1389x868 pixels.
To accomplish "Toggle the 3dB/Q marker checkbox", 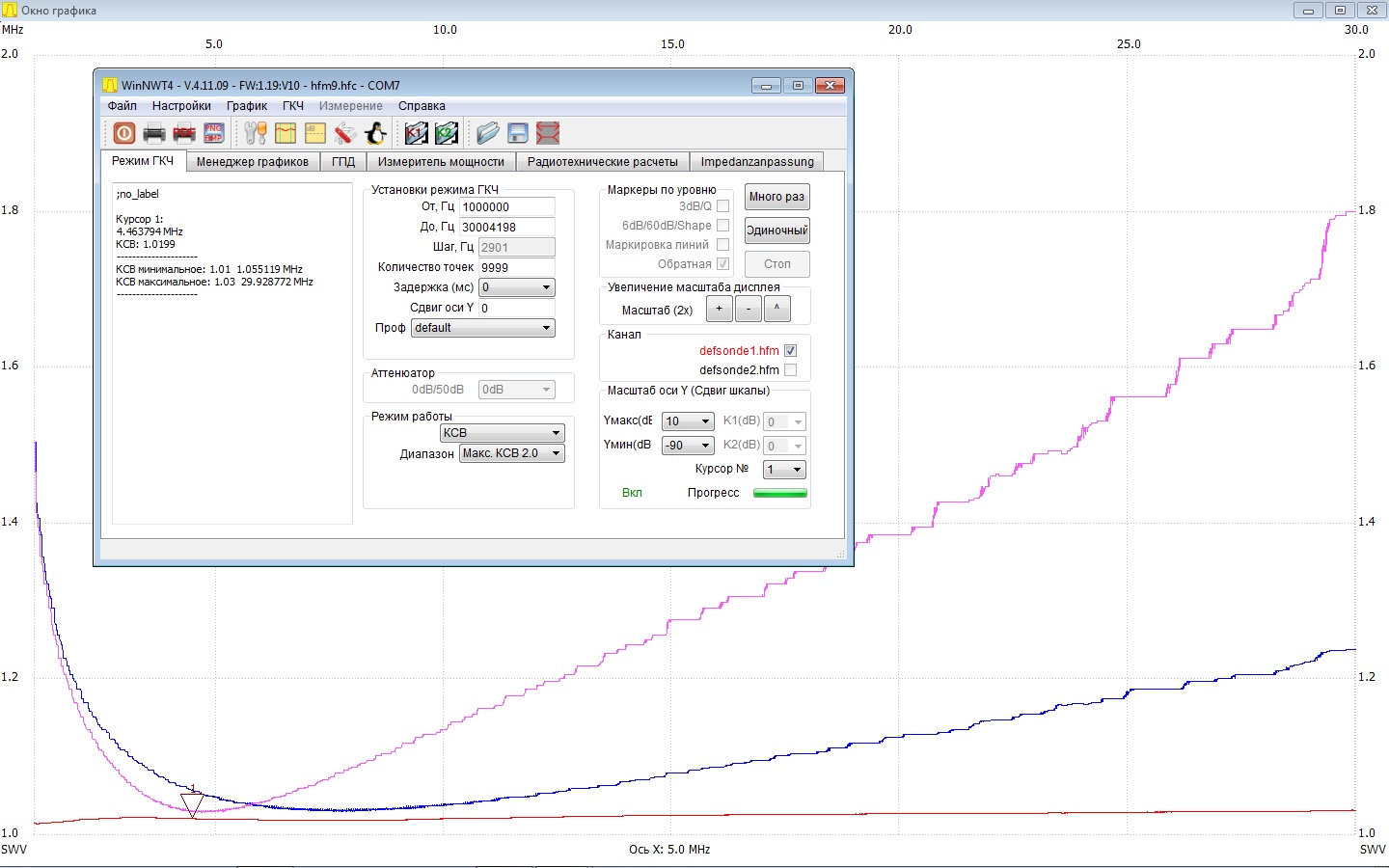I will pos(722,205).
